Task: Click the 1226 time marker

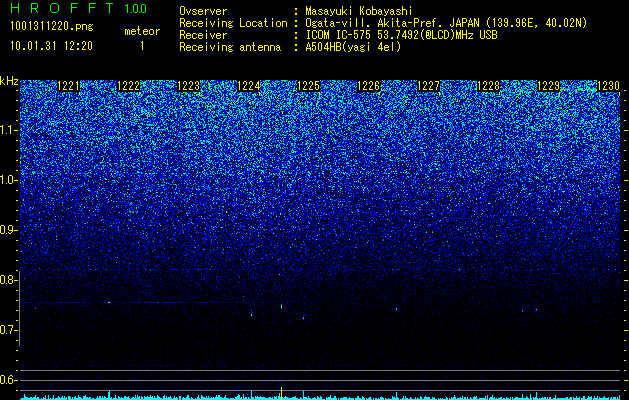Action: (368, 86)
